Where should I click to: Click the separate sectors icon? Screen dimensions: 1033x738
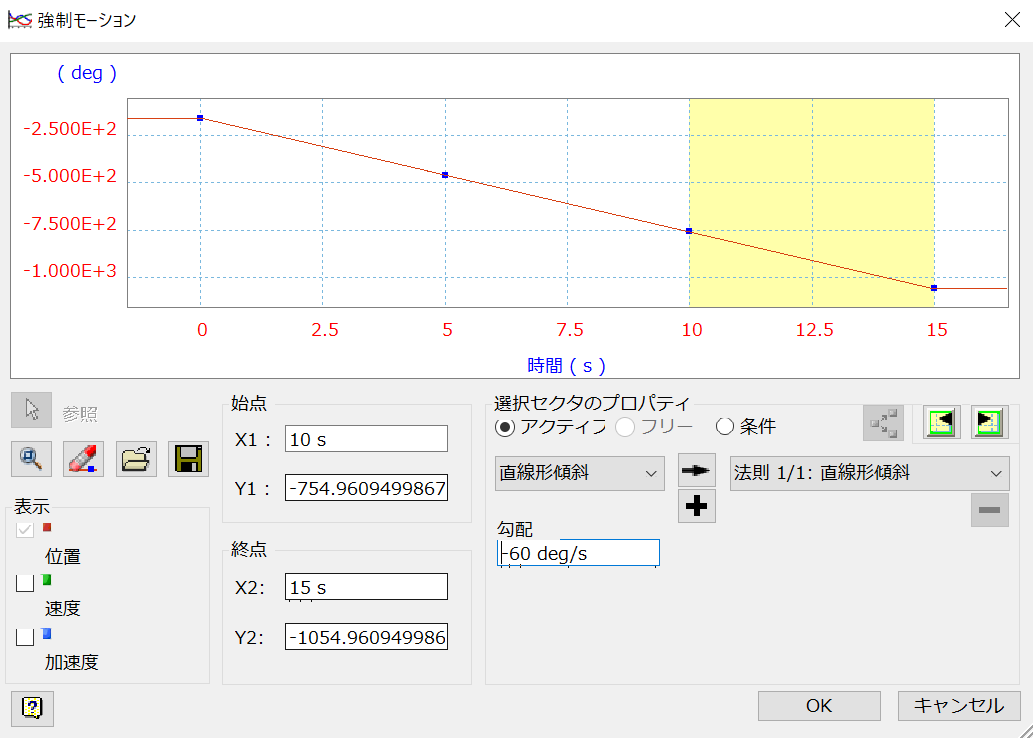(883, 422)
